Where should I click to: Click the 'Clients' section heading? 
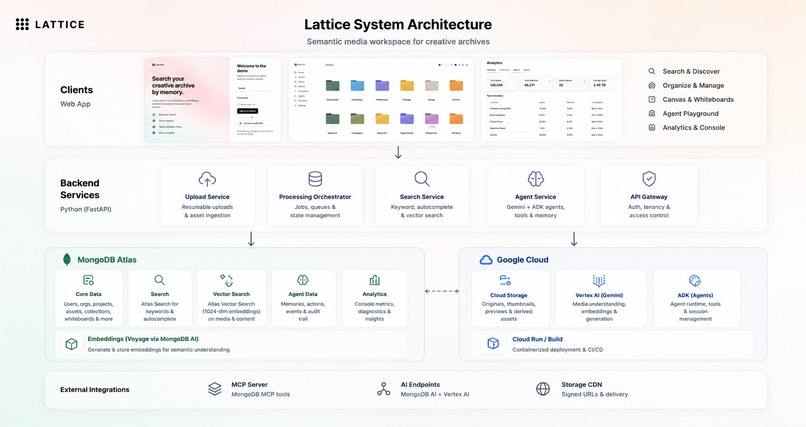77,90
